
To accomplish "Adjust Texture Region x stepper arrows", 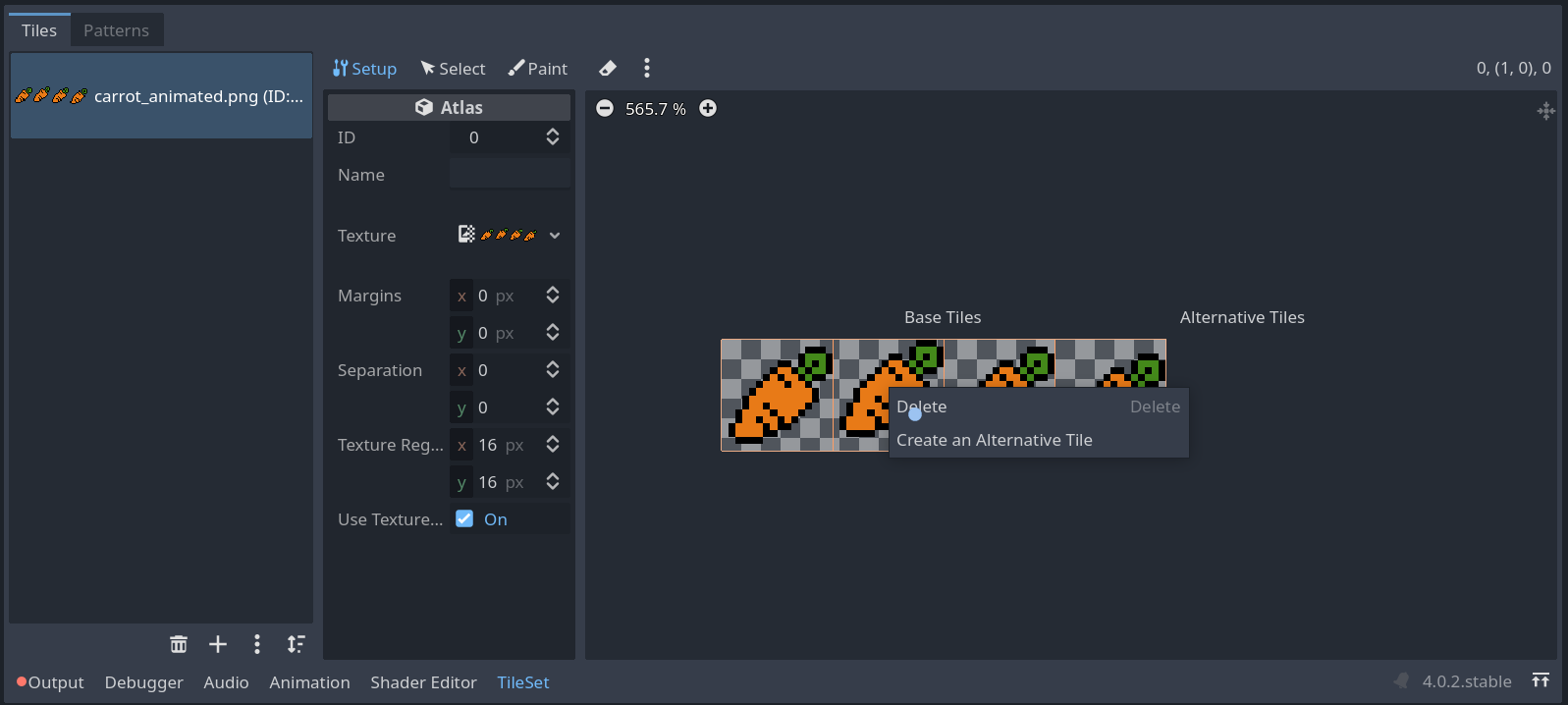I will coord(553,445).
